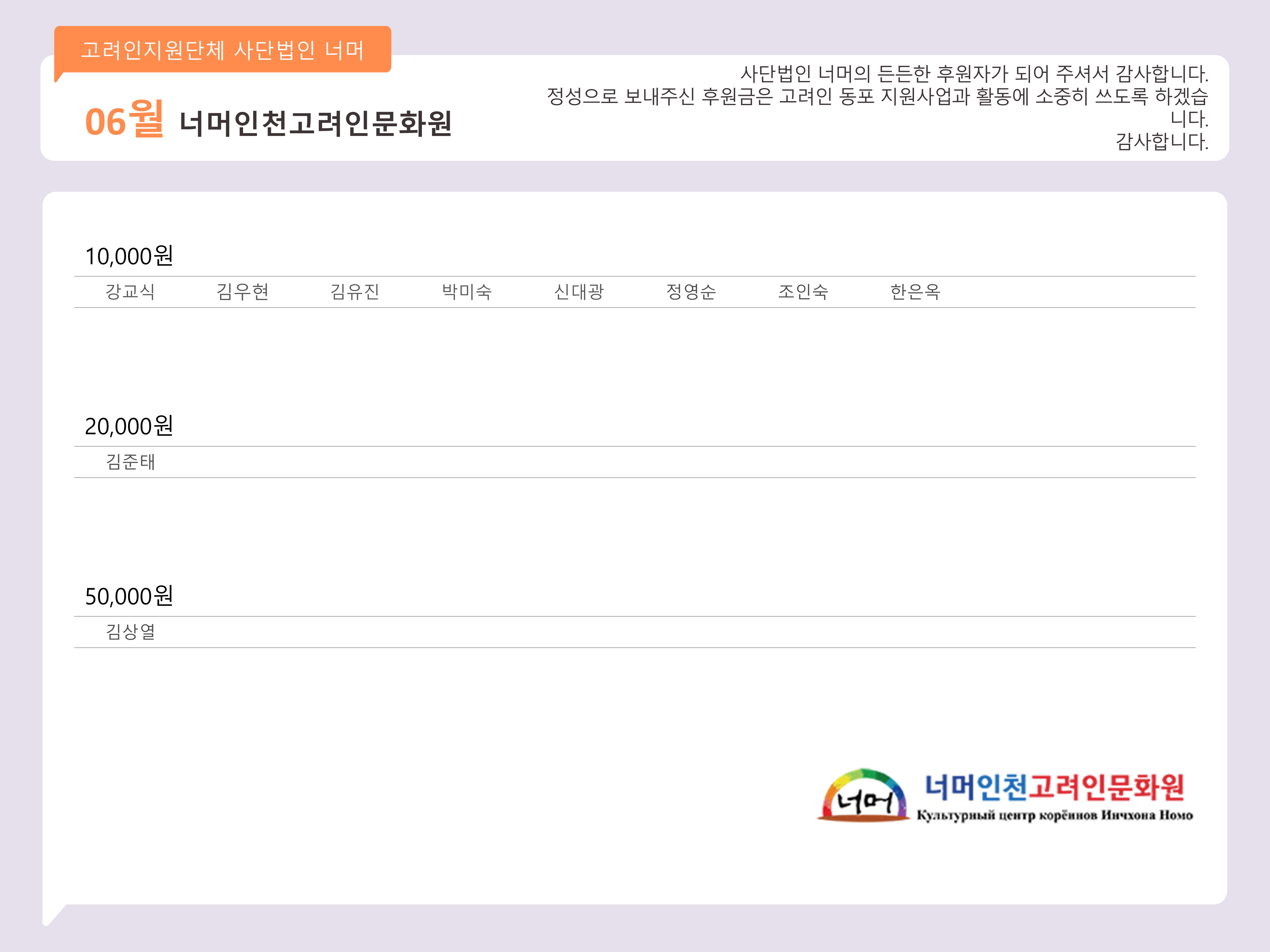This screenshot has width=1270, height=952.
Task: Click the donor name 김준태
Action: click(x=130, y=462)
